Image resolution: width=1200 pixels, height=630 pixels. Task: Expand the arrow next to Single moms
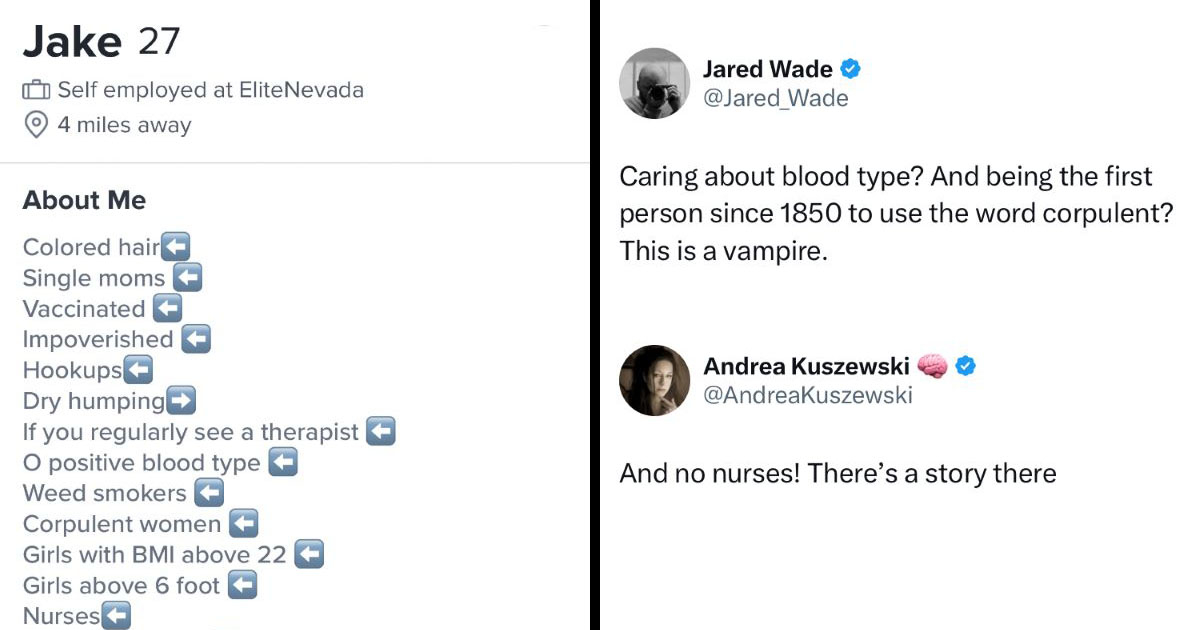(x=187, y=278)
